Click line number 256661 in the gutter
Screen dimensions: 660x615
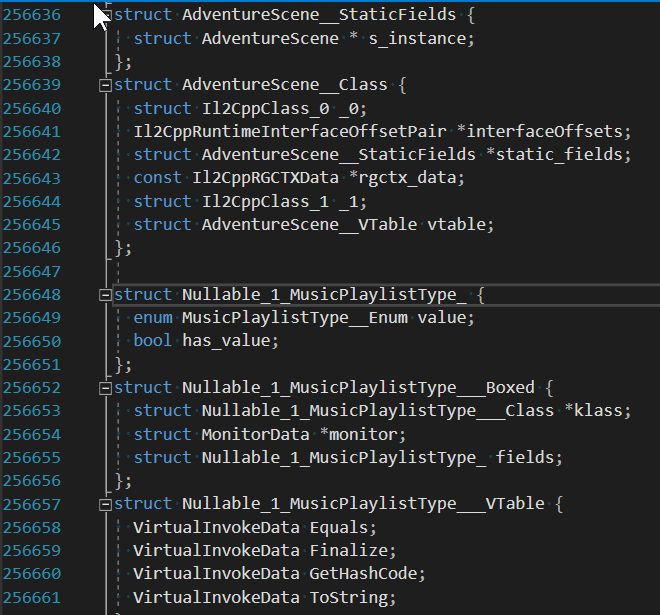pos(45,598)
